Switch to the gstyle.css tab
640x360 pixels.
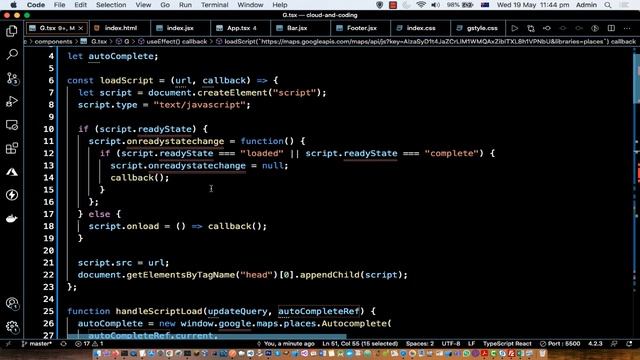[478, 28]
